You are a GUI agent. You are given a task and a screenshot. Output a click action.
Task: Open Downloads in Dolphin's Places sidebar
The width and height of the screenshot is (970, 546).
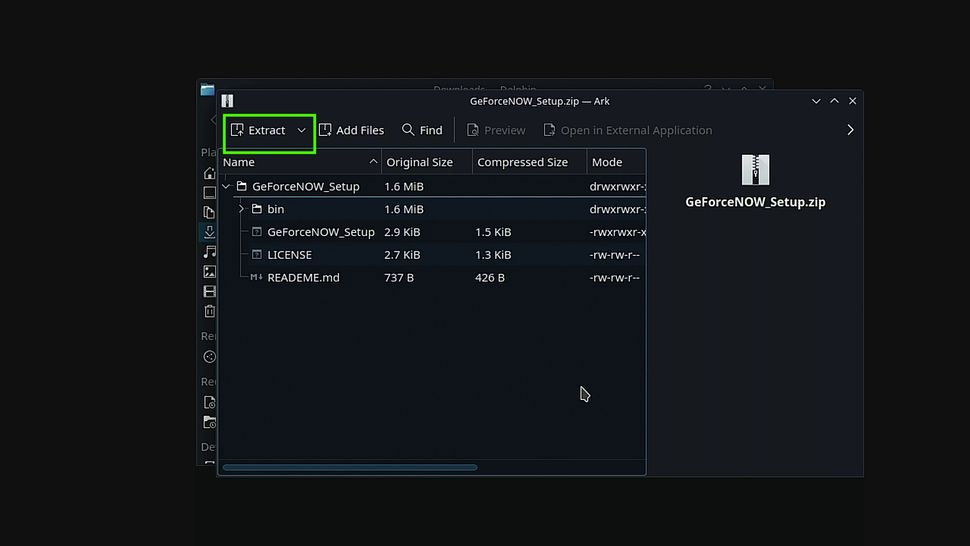(210, 232)
